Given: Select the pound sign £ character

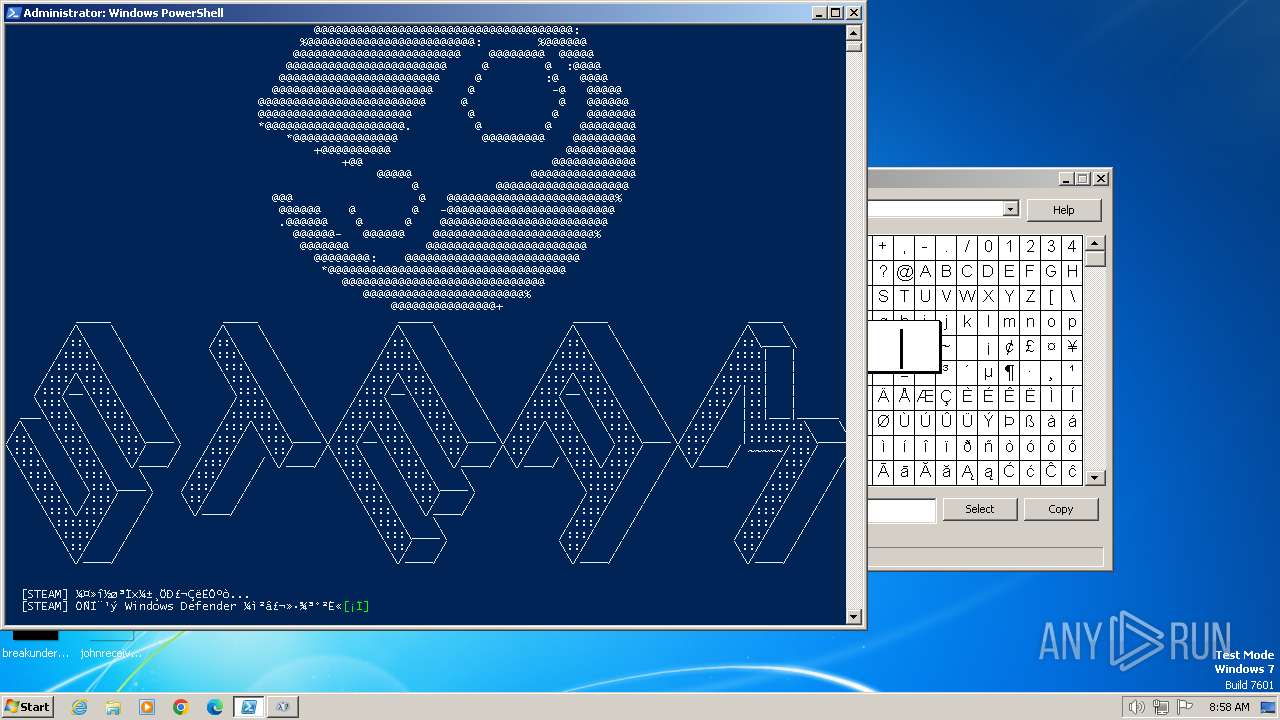Looking at the screenshot, I should point(1030,347).
